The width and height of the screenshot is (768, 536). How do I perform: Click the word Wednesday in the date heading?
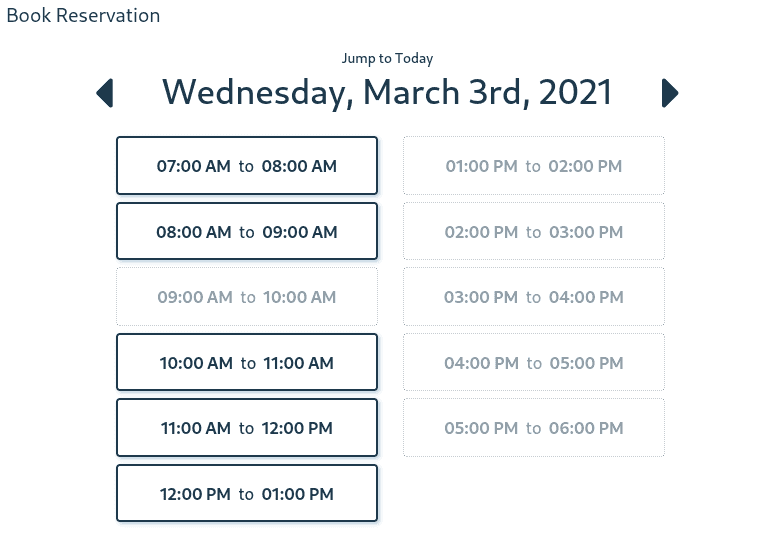click(258, 93)
